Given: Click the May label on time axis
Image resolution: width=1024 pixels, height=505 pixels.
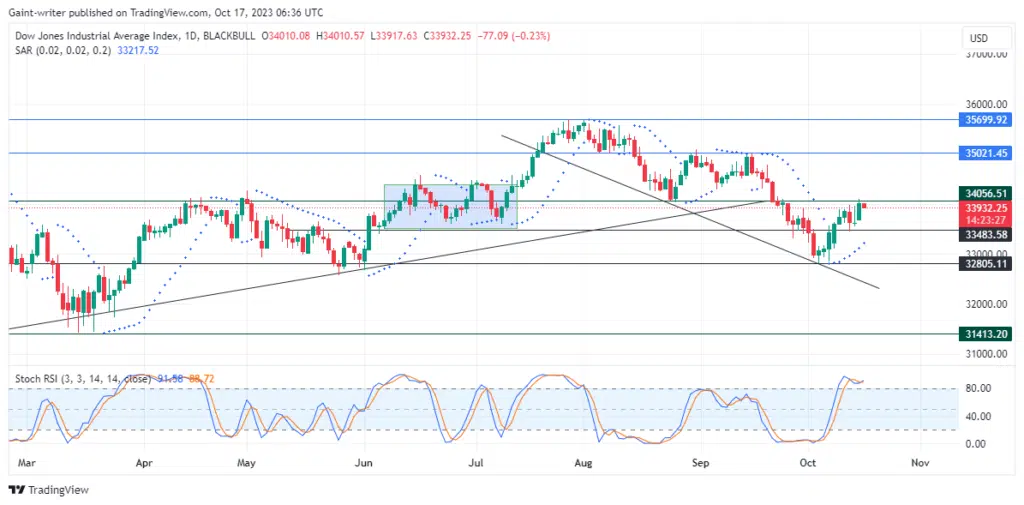Looking at the screenshot, I should point(246,463).
